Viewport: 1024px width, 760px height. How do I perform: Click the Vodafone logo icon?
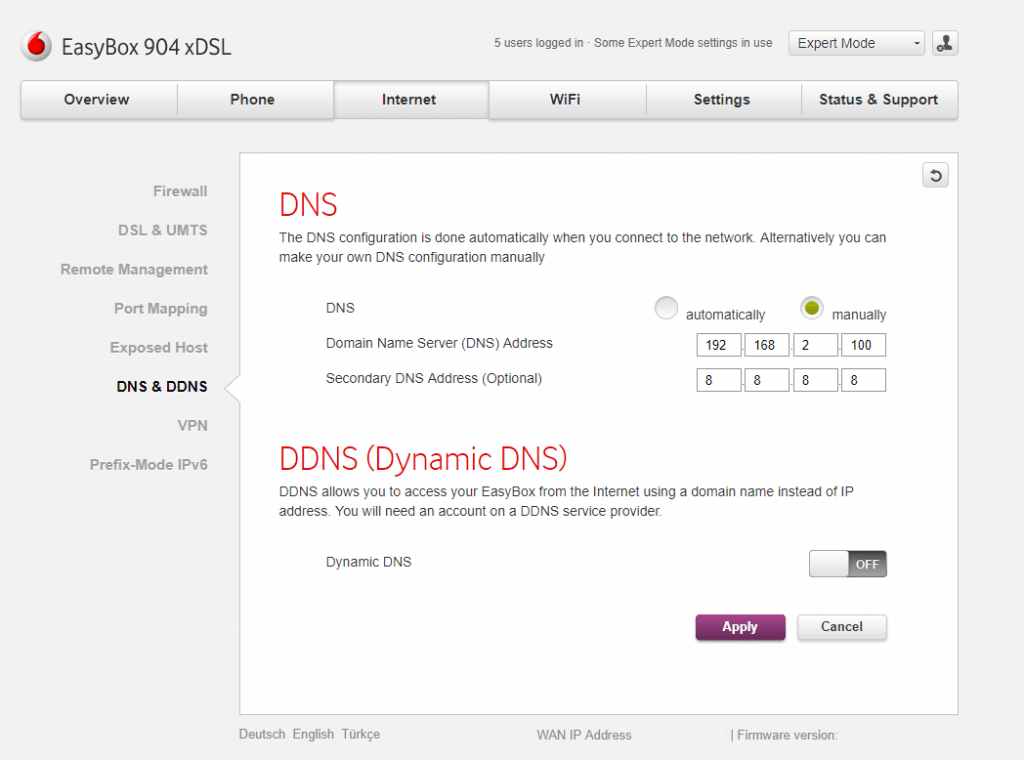(x=37, y=46)
